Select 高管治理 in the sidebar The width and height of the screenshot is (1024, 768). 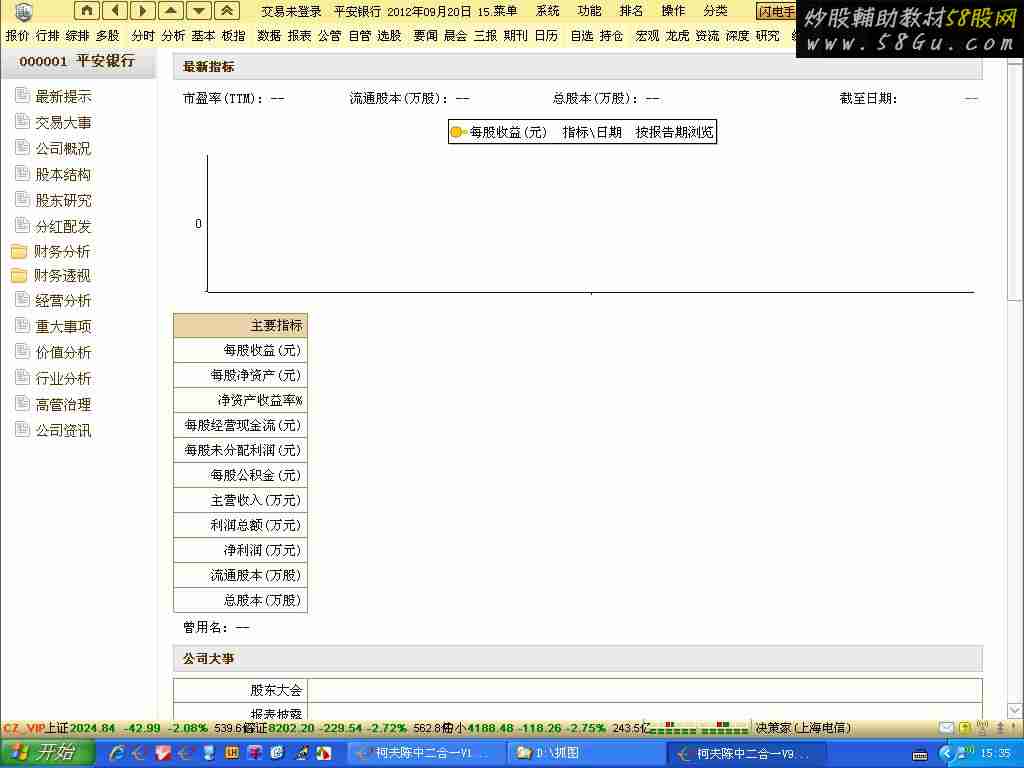(63, 404)
